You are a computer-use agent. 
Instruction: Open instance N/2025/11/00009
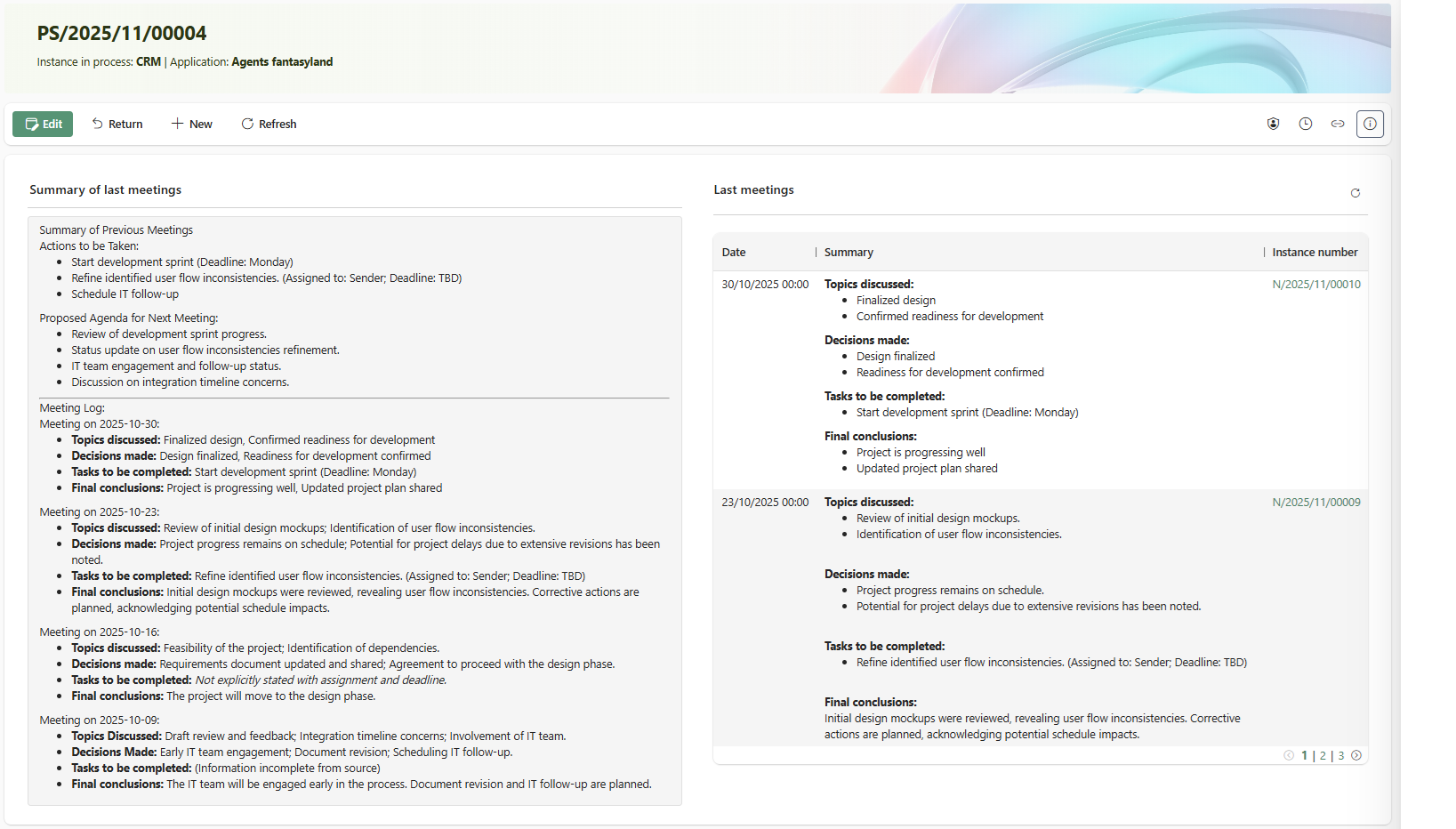[x=1315, y=503]
